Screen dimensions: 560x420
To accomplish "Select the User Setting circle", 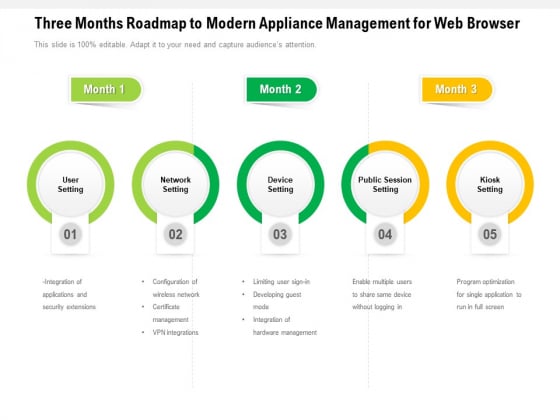I will [71, 184].
